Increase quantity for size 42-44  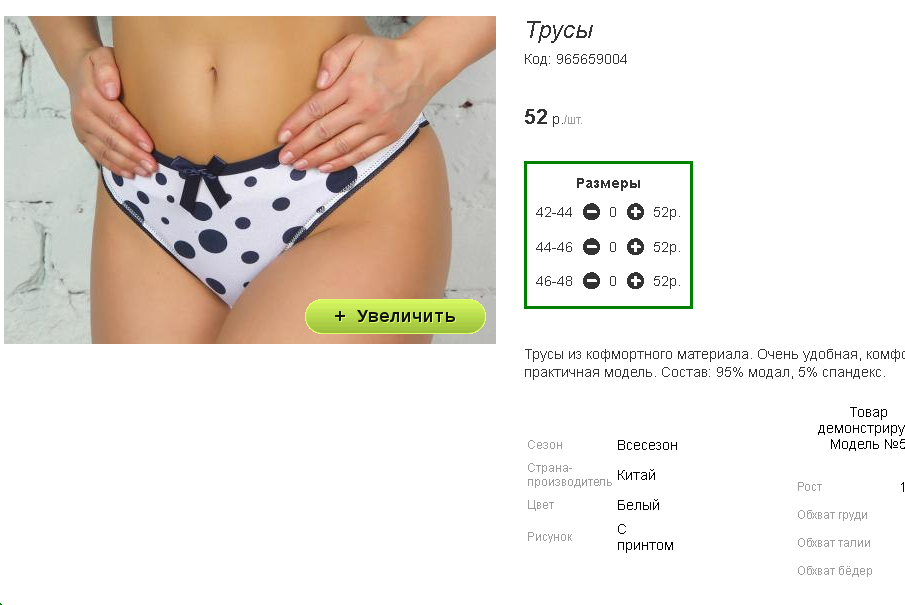(635, 212)
